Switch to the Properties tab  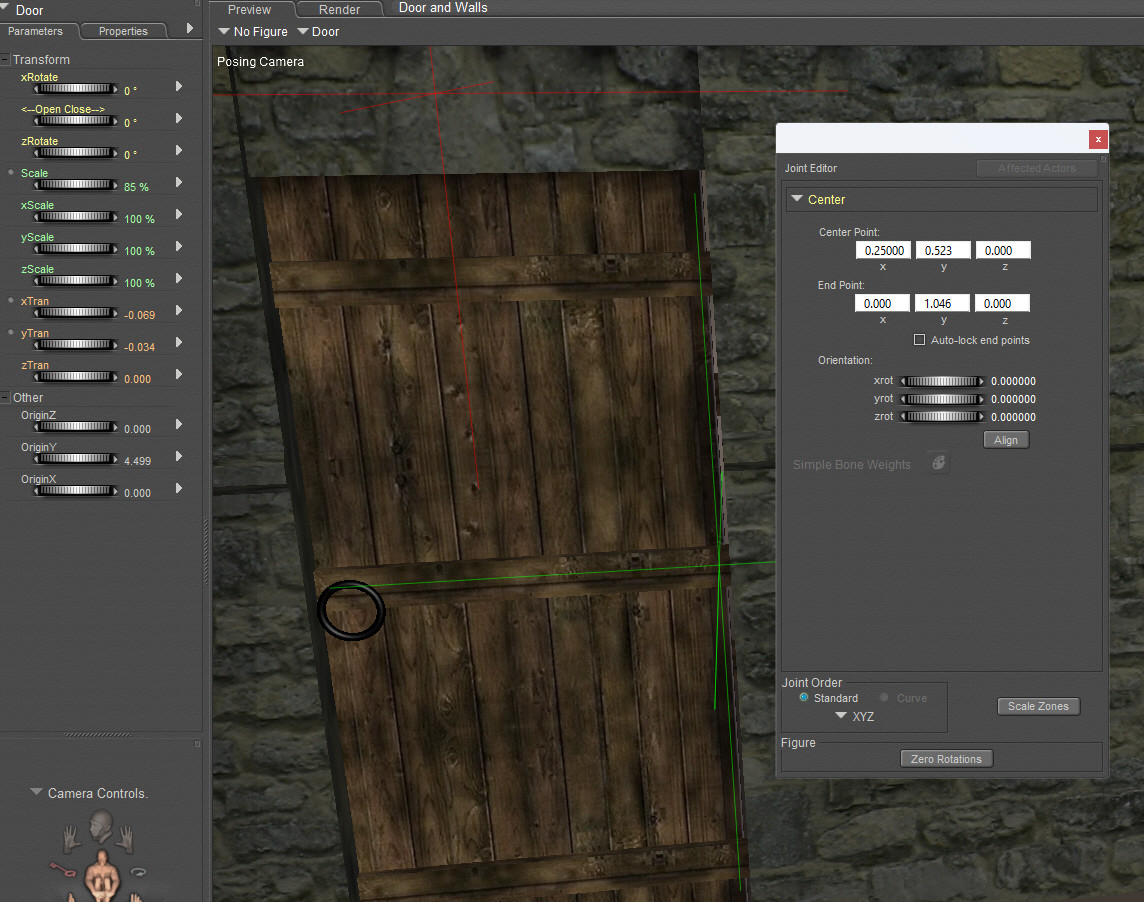pos(123,31)
